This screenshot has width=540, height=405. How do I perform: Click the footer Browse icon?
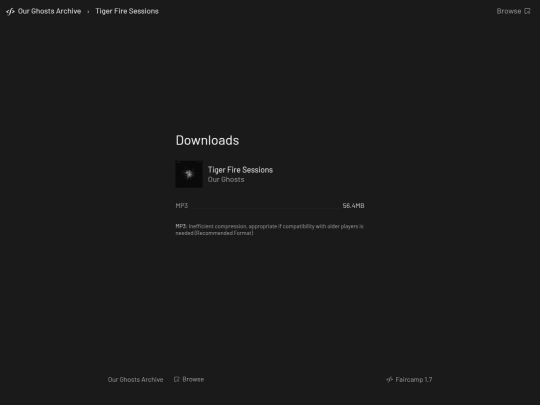177,380
